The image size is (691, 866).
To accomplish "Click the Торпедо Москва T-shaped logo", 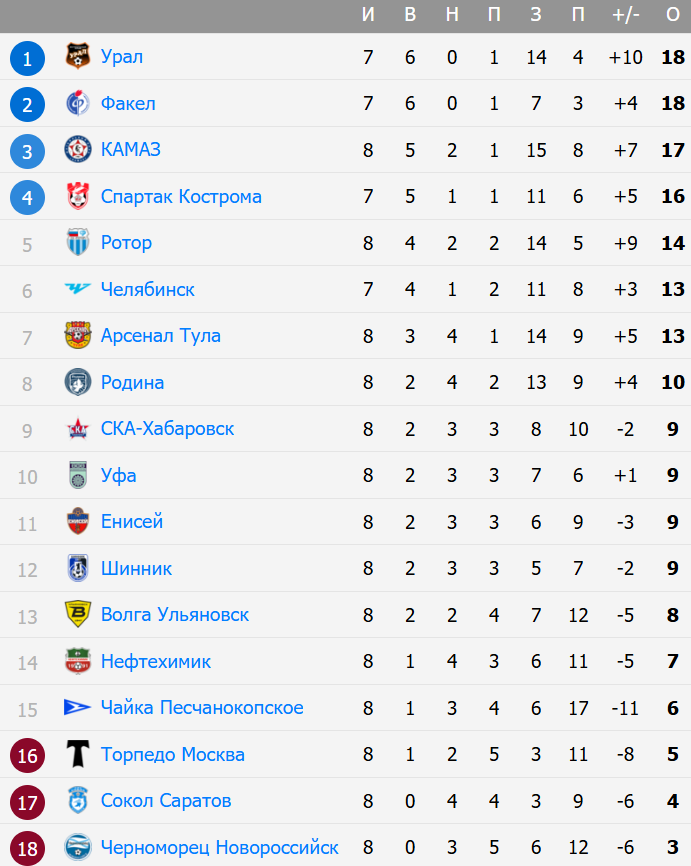I will [x=78, y=755].
